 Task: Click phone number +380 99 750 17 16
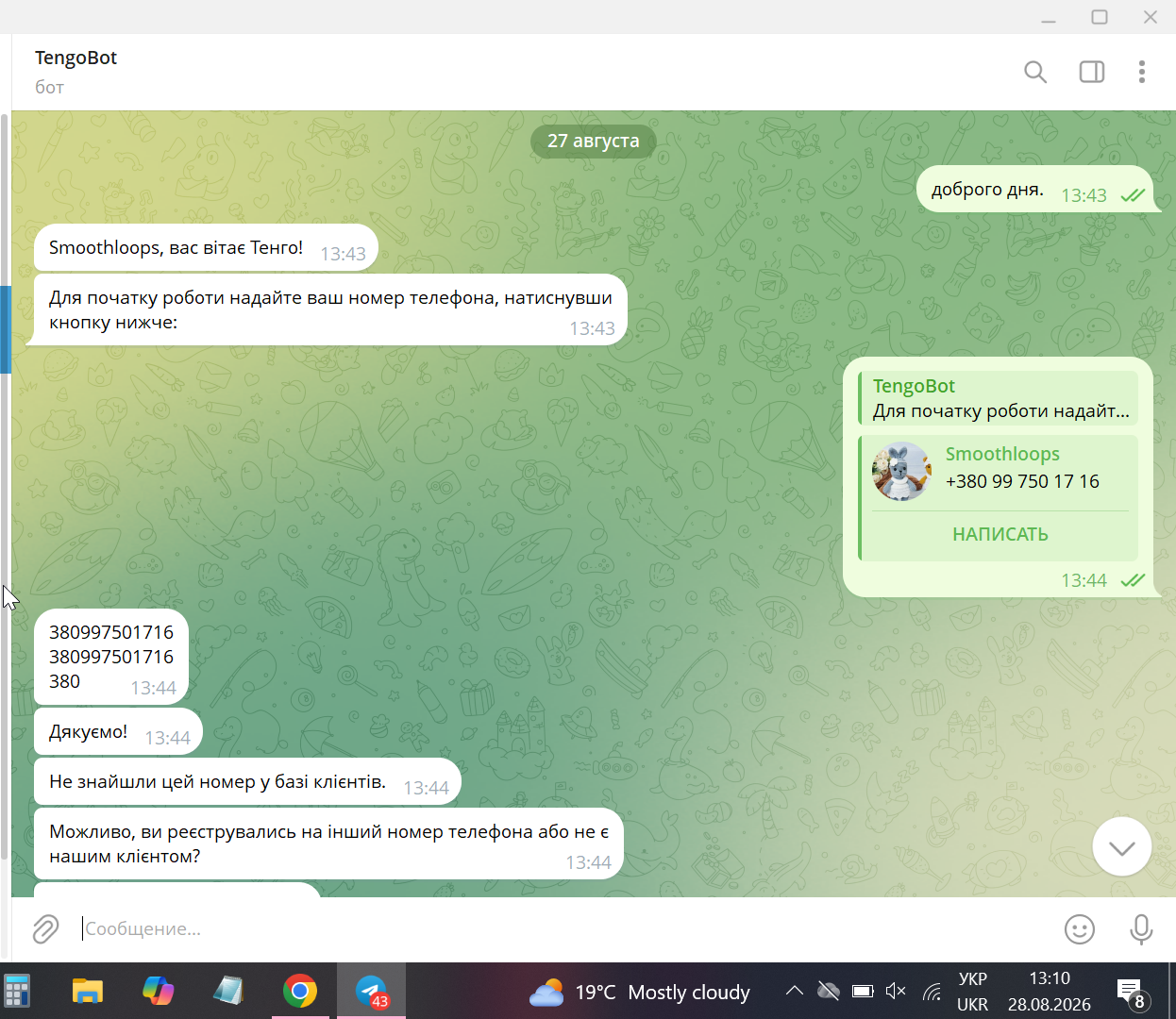coord(1022,481)
